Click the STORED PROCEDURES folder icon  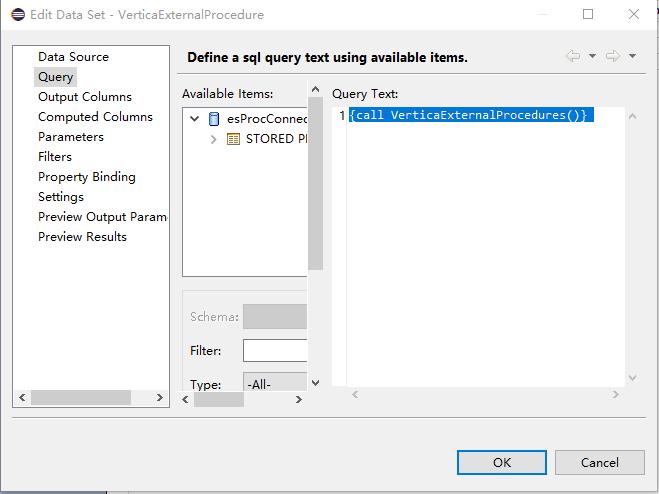coord(233,139)
